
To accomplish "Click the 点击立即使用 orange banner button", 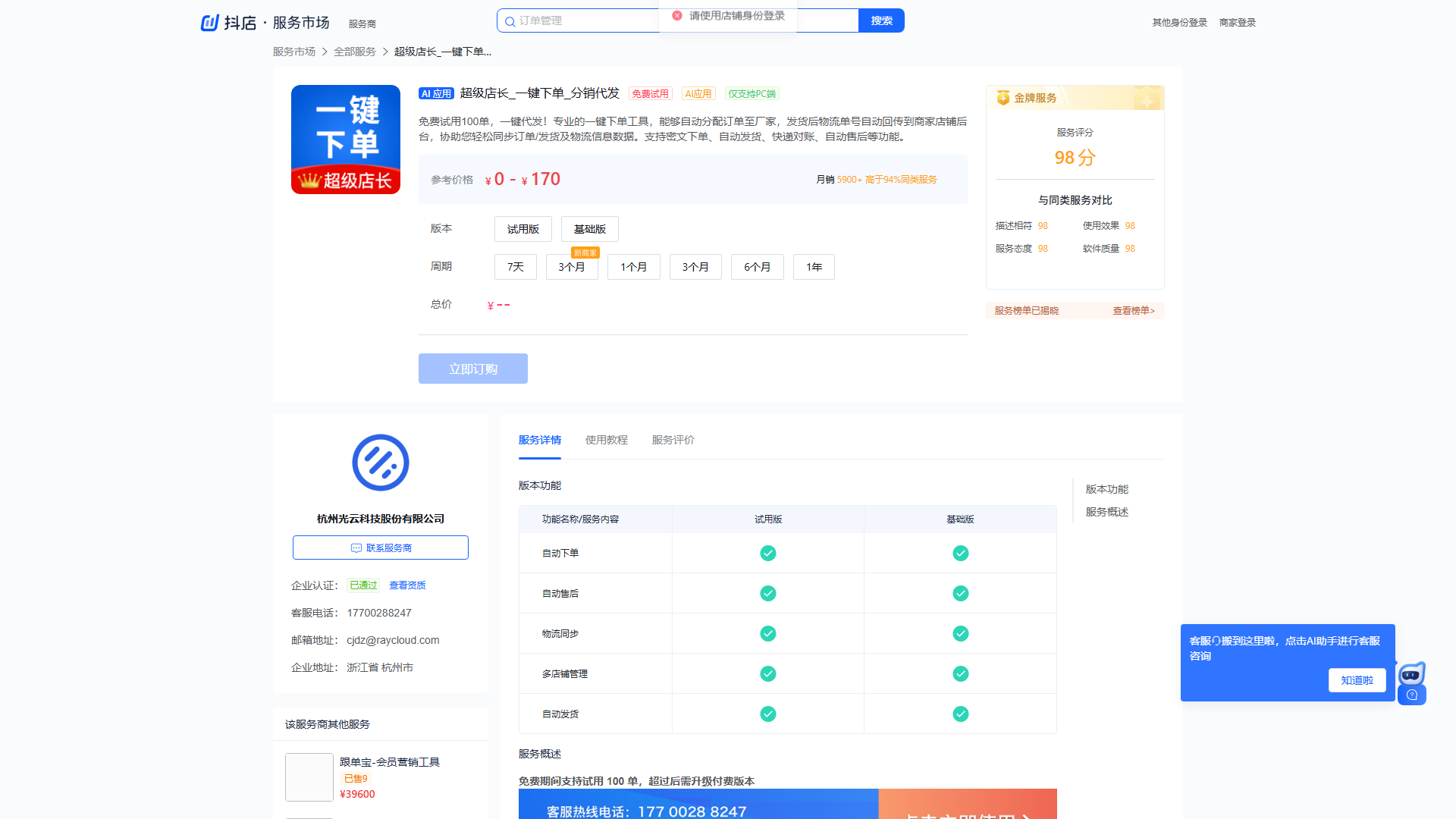I will tap(968, 805).
